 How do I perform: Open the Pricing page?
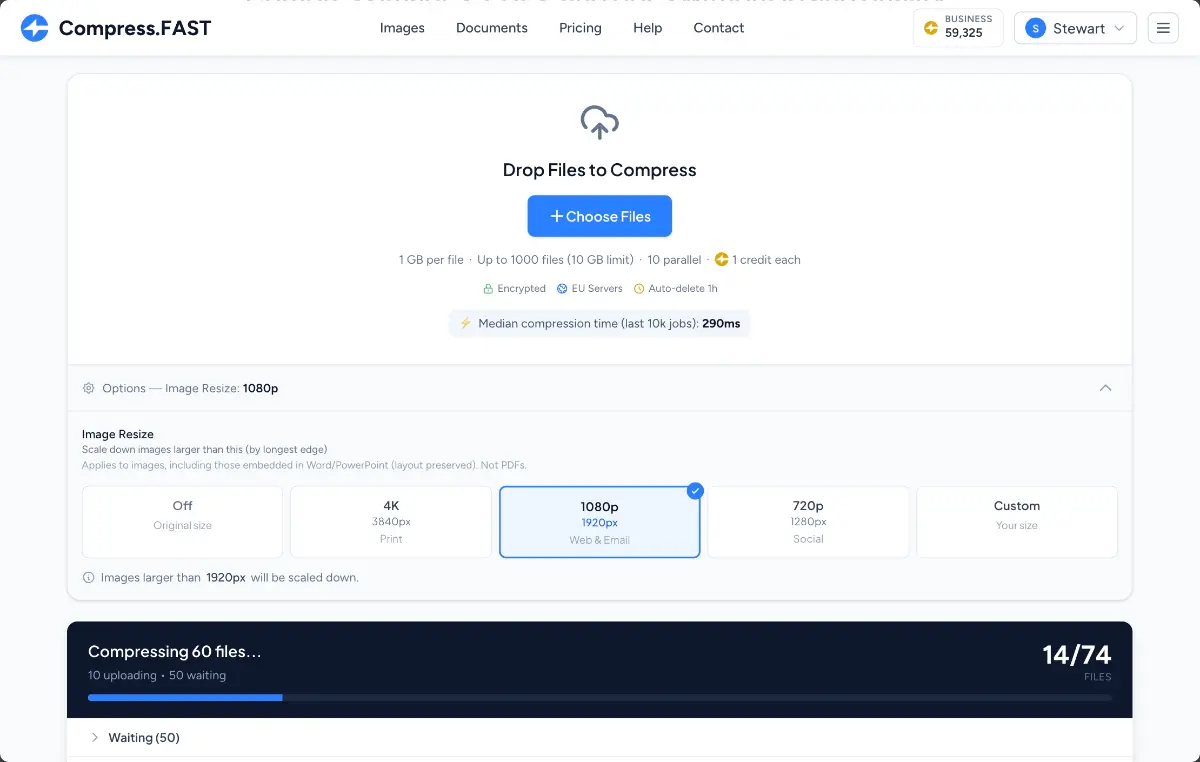580,28
